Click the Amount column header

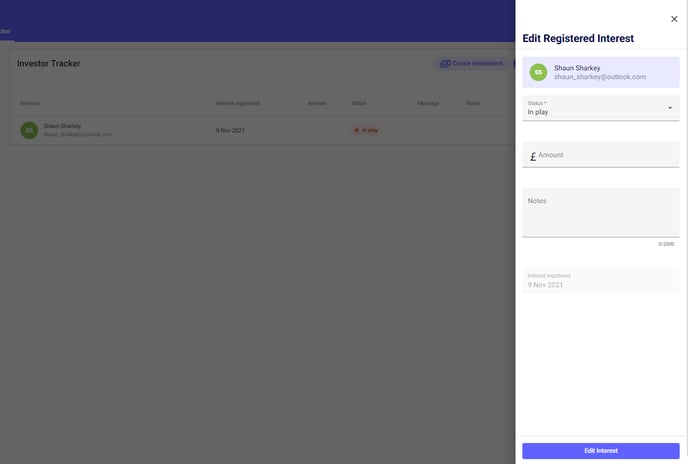317,103
